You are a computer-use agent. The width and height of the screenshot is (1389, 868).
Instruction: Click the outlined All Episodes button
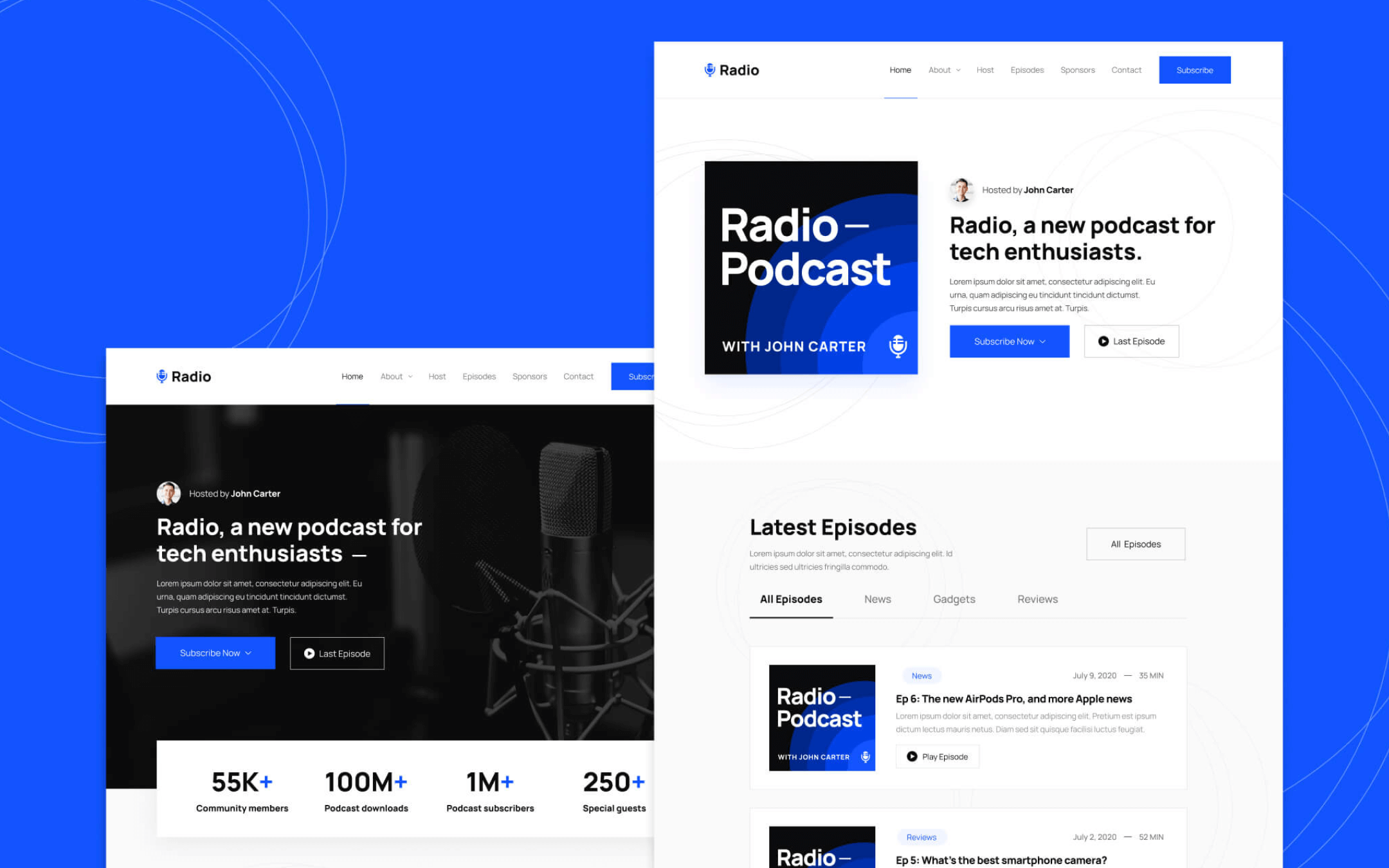tap(1136, 544)
